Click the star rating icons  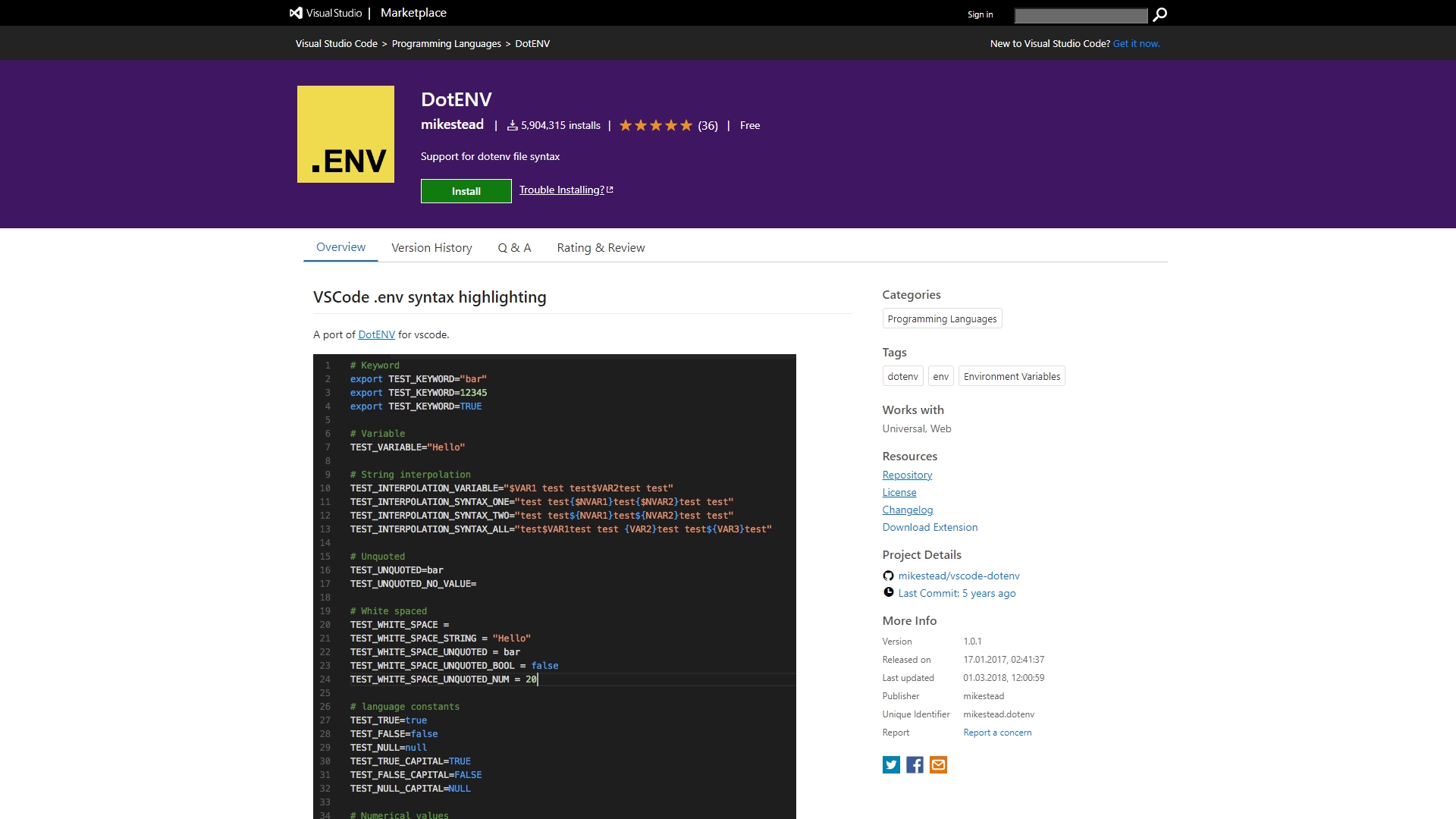pyautogui.click(x=655, y=125)
